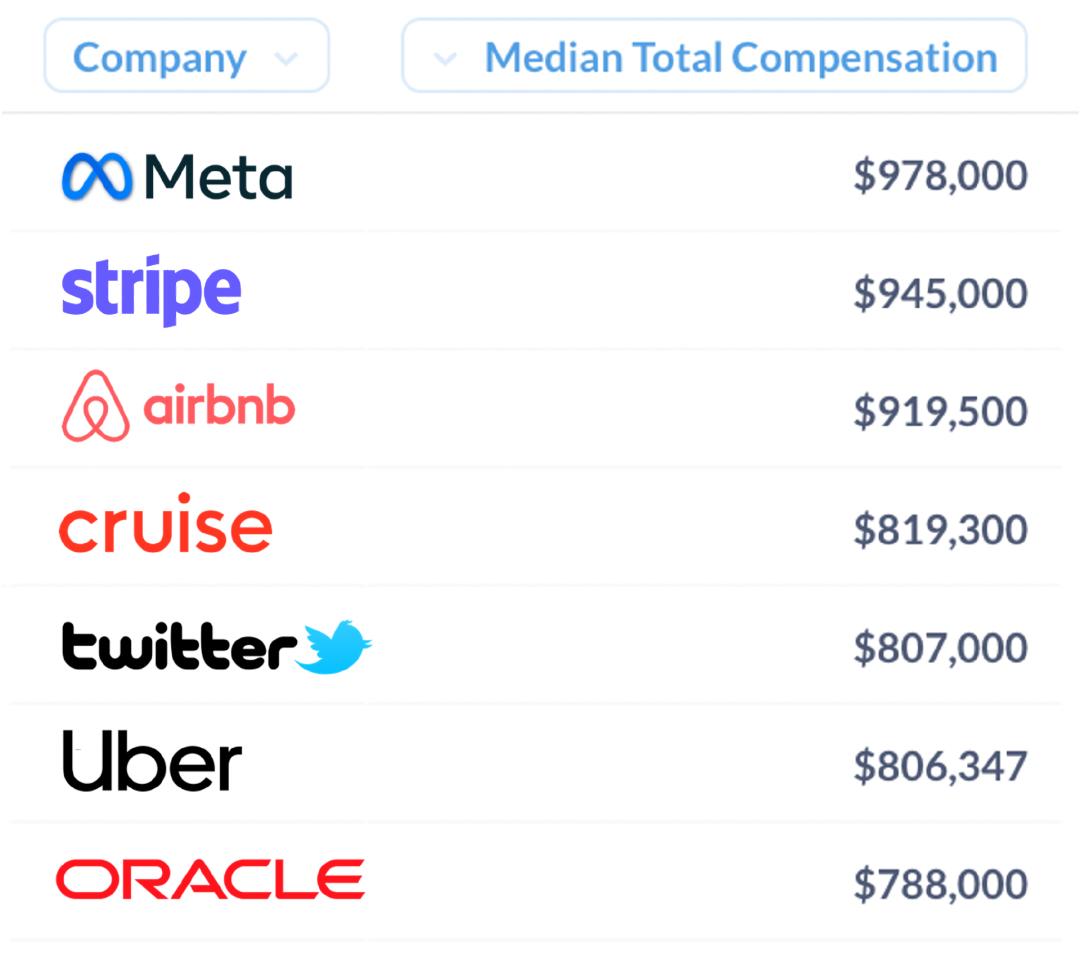Click the Airbnb Bélo symbol icon
This screenshot has width=1080, height=968.
point(95,406)
